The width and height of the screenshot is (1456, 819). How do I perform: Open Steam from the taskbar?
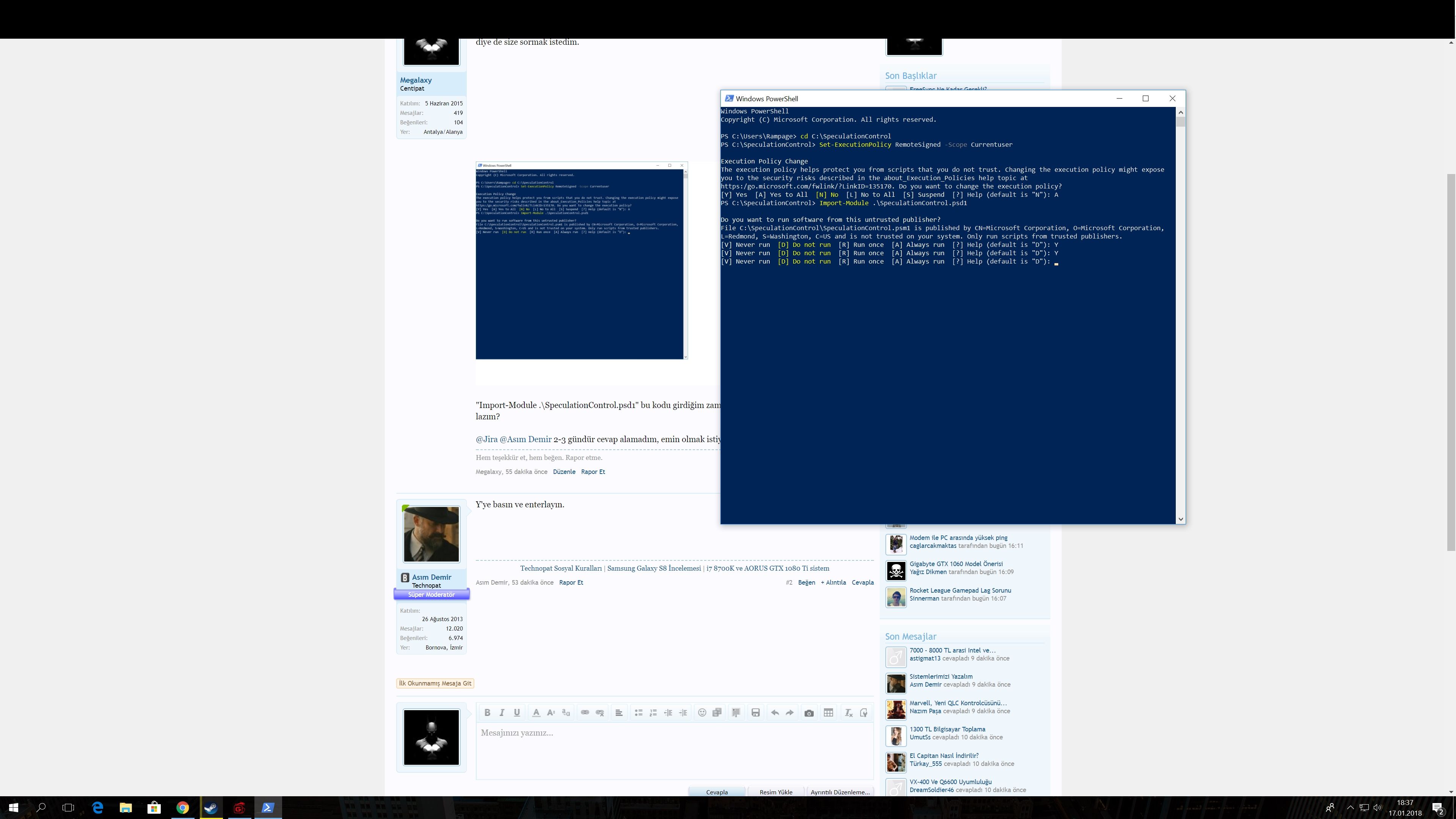(x=211, y=808)
